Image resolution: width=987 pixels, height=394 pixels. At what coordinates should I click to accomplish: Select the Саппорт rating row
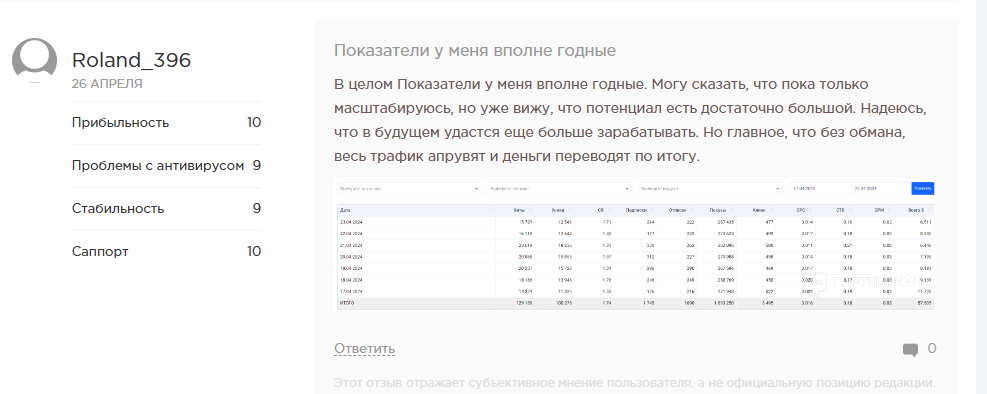[x=166, y=252]
